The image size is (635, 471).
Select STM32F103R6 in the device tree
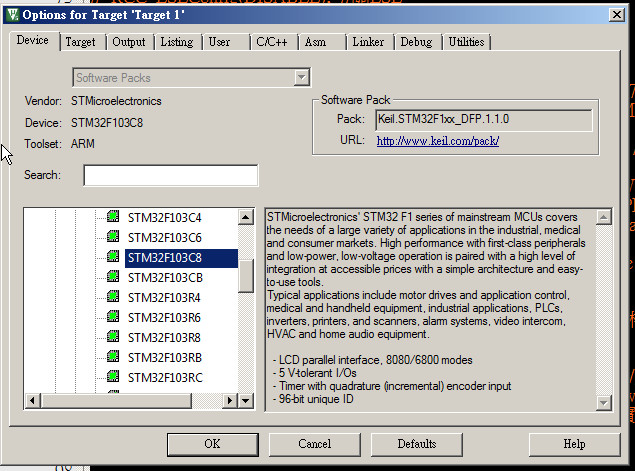pos(164,318)
